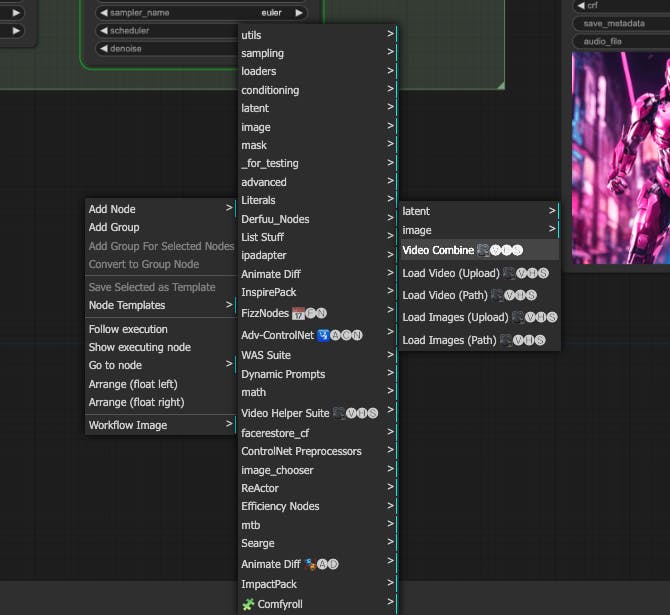
Task: Advance sampler_name with right arrow
Action: click(x=299, y=12)
